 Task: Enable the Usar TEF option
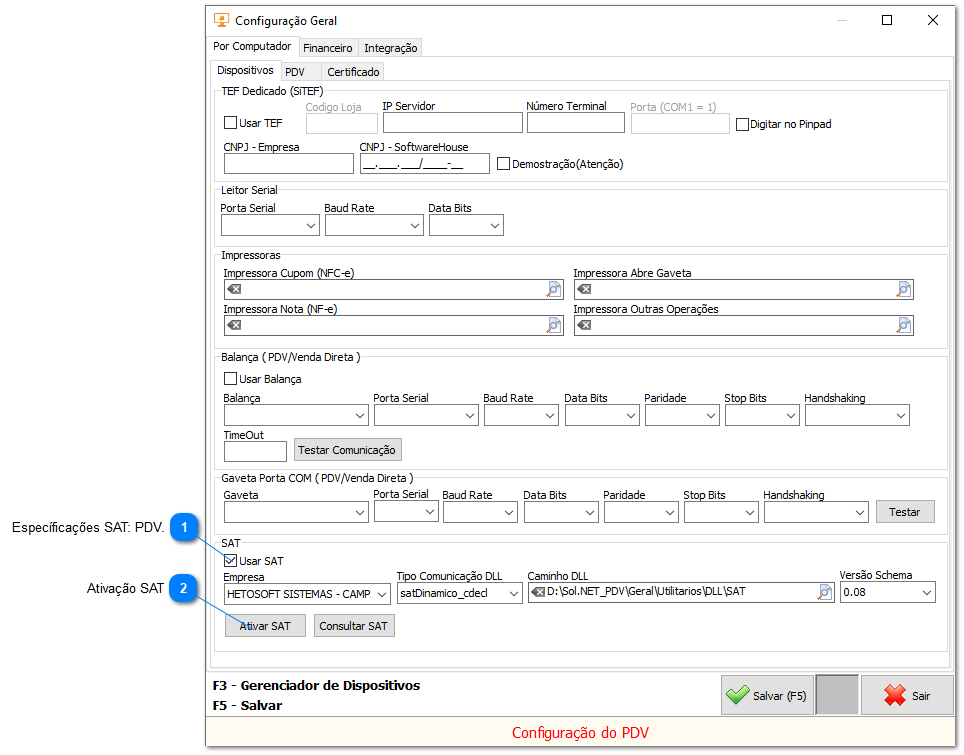coord(228,123)
